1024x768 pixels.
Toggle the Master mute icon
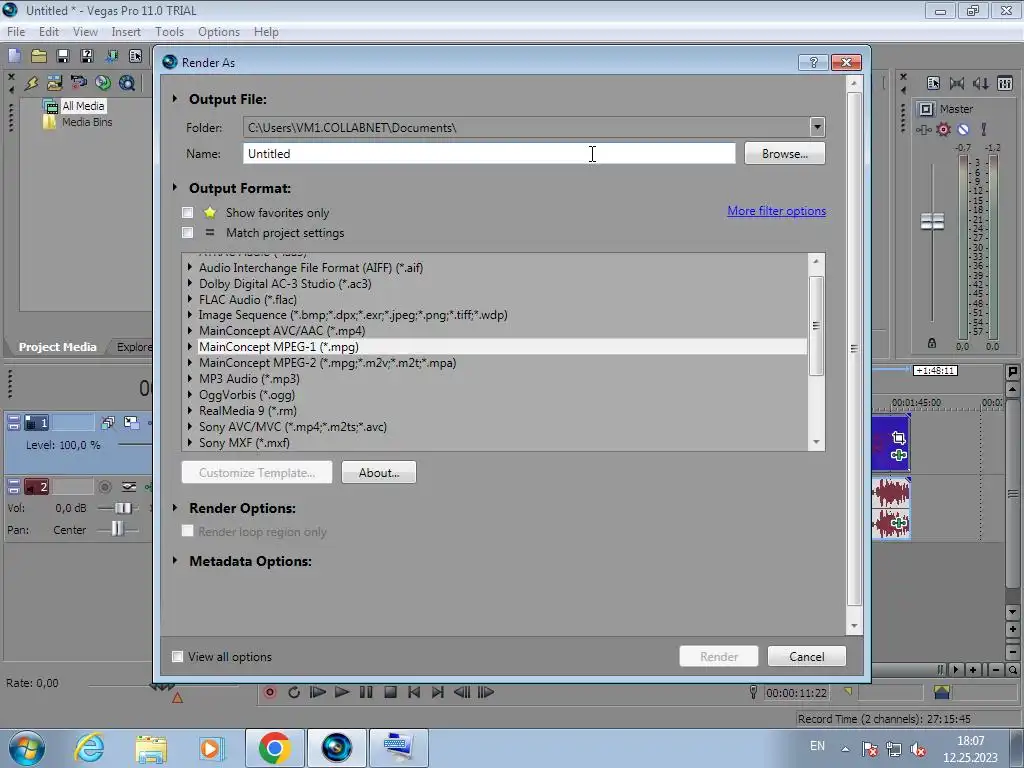point(963,129)
